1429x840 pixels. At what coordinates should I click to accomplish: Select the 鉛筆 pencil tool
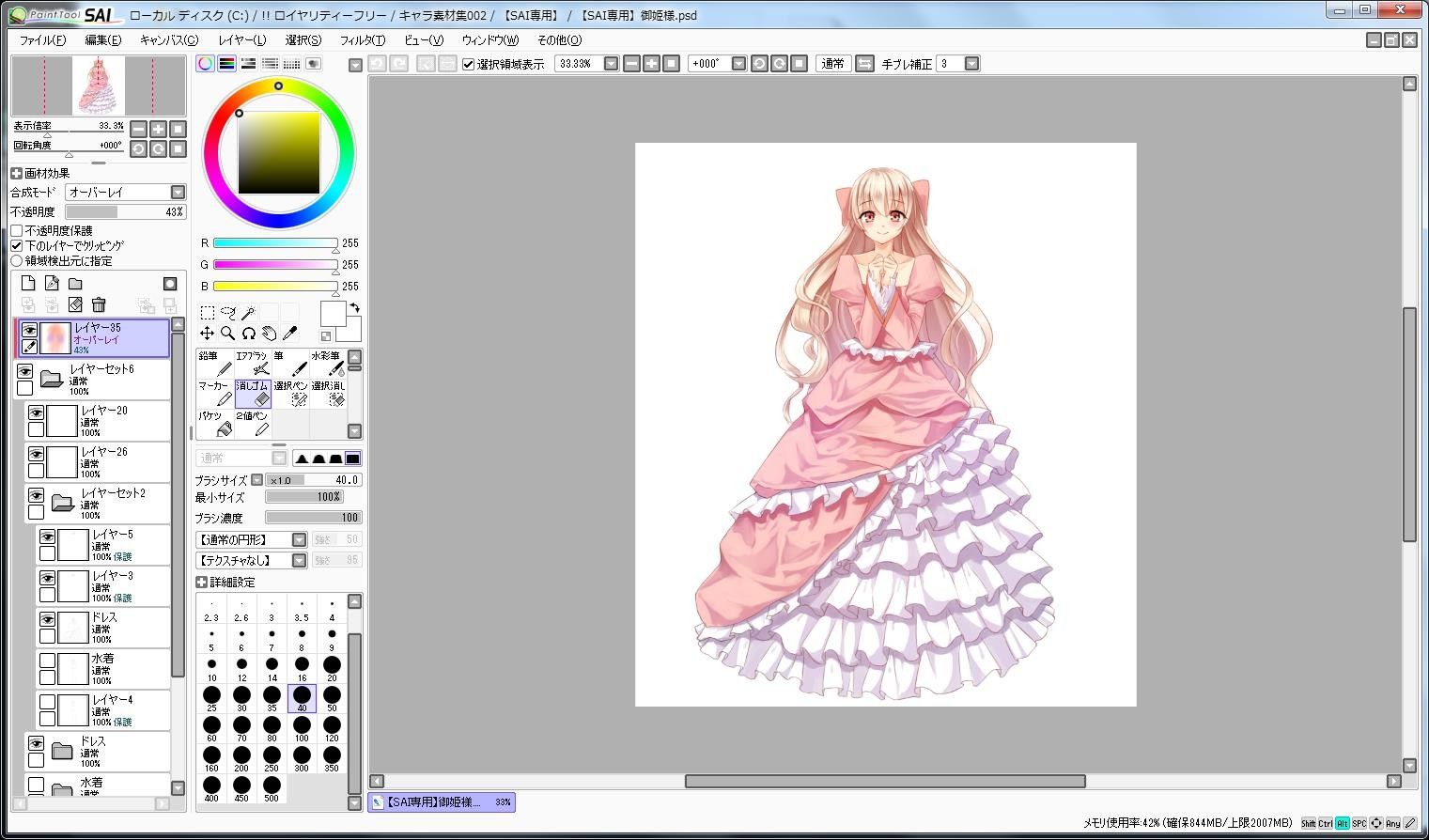click(x=215, y=363)
